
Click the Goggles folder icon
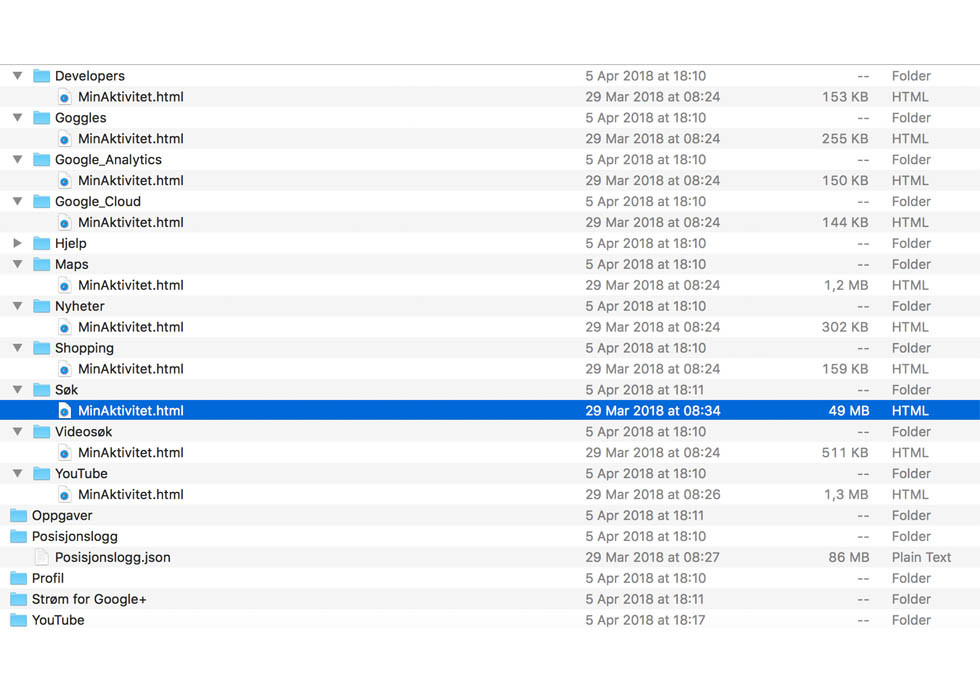click(41, 118)
